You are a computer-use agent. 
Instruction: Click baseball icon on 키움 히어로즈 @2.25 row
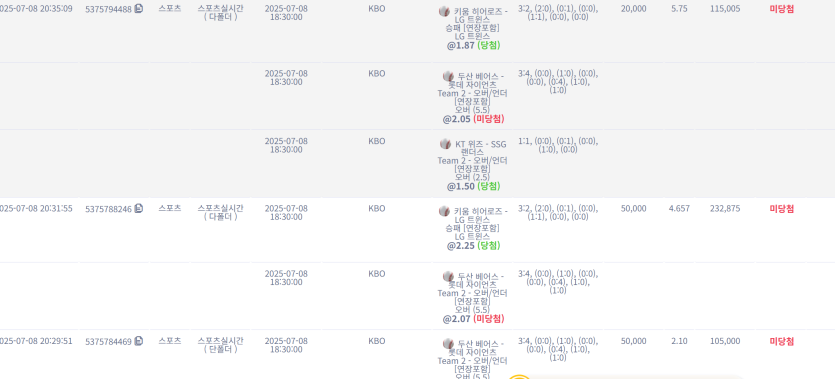[x=445, y=211]
